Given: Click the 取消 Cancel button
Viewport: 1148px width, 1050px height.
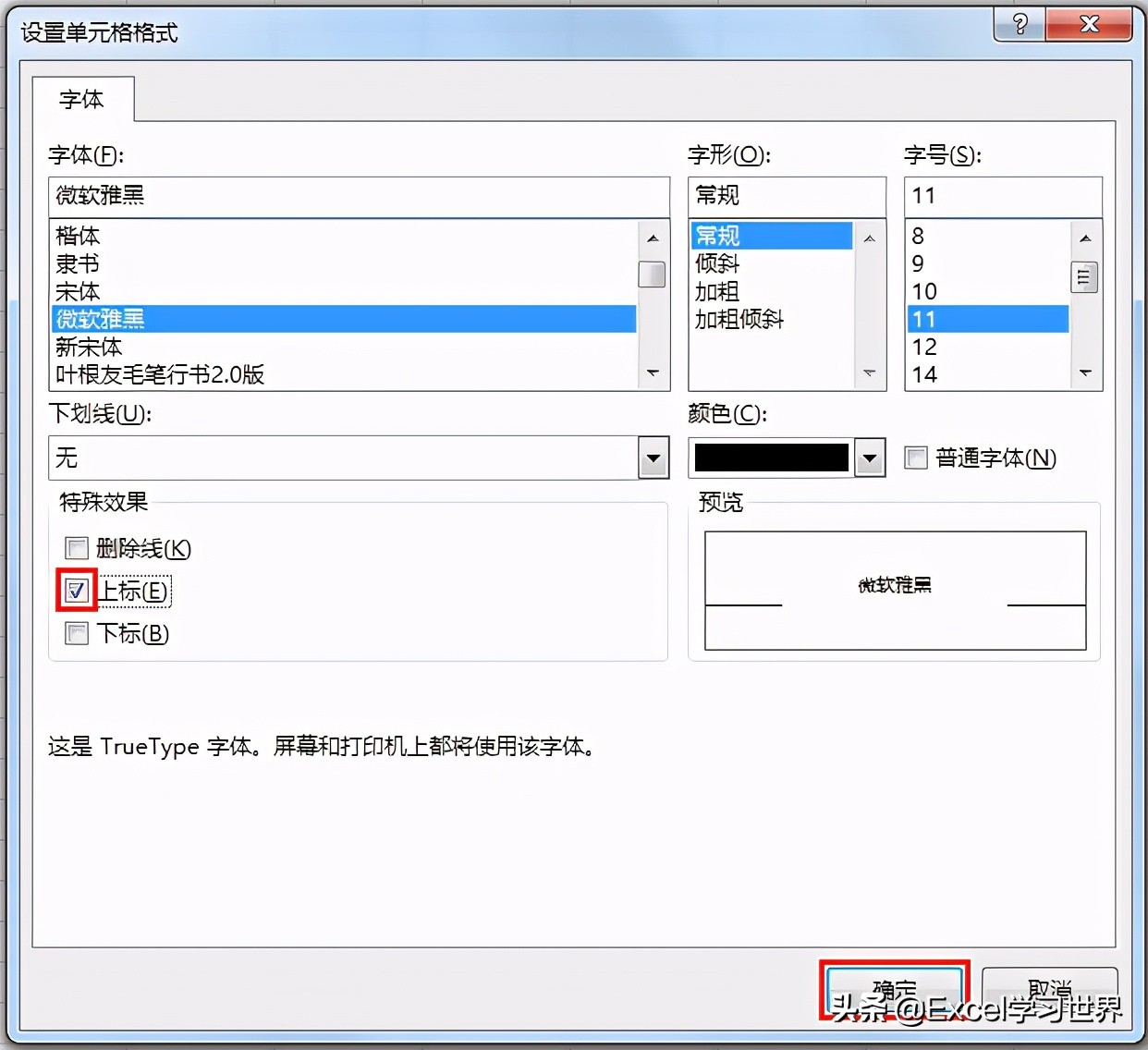Looking at the screenshot, I should [x=1050, y=991].
